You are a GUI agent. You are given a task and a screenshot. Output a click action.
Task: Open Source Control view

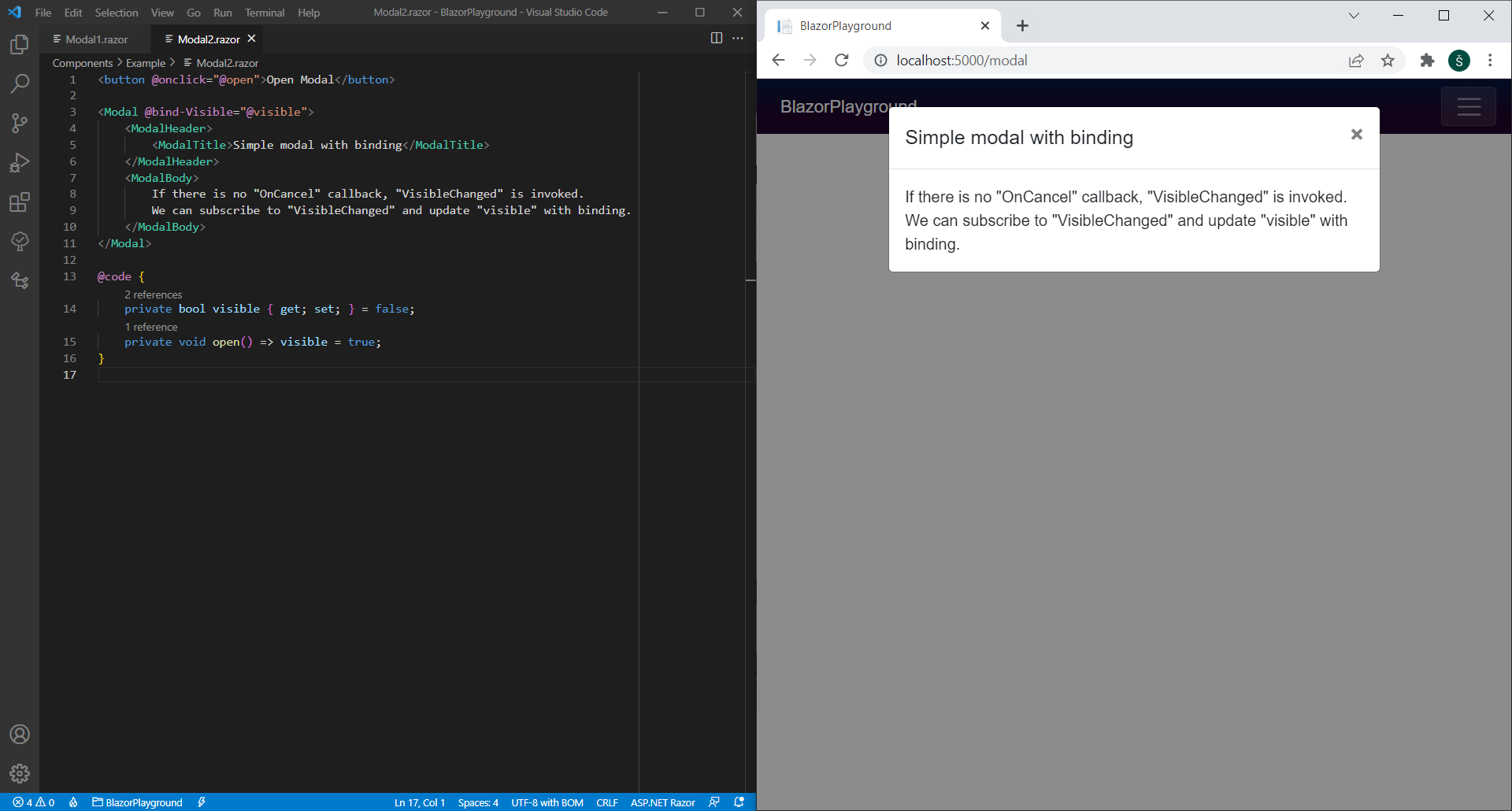coord(20,123)
